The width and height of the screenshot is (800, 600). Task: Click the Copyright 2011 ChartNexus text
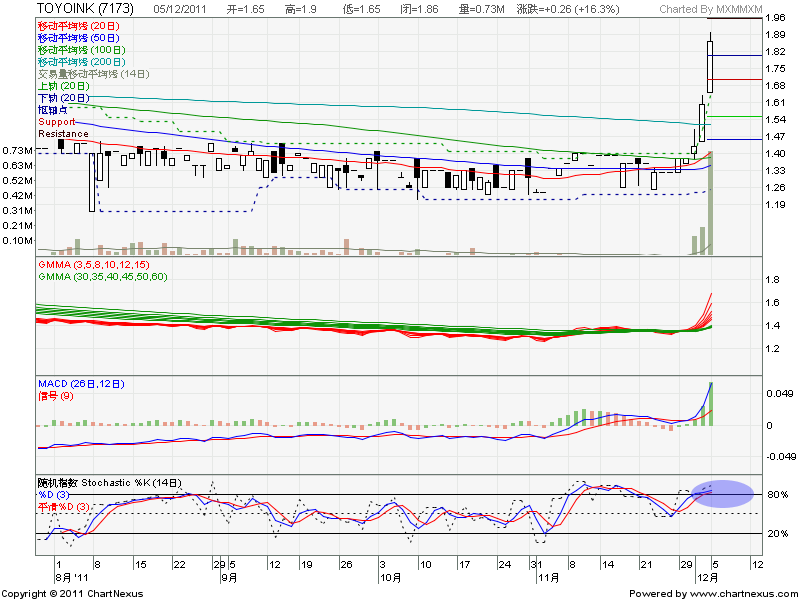(73, 593)
